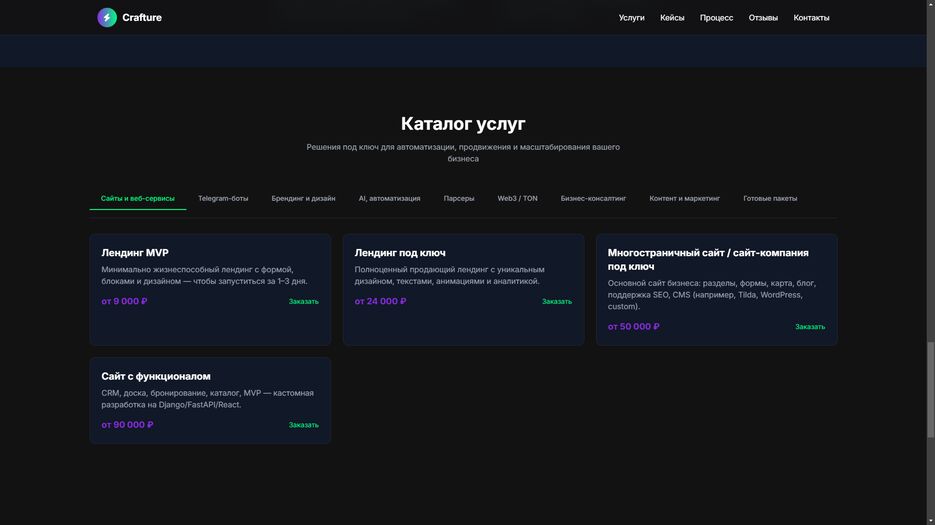935x525 pixels.
Task: Open the Web3 / TON tab
Action: click(x=518, y=198)
